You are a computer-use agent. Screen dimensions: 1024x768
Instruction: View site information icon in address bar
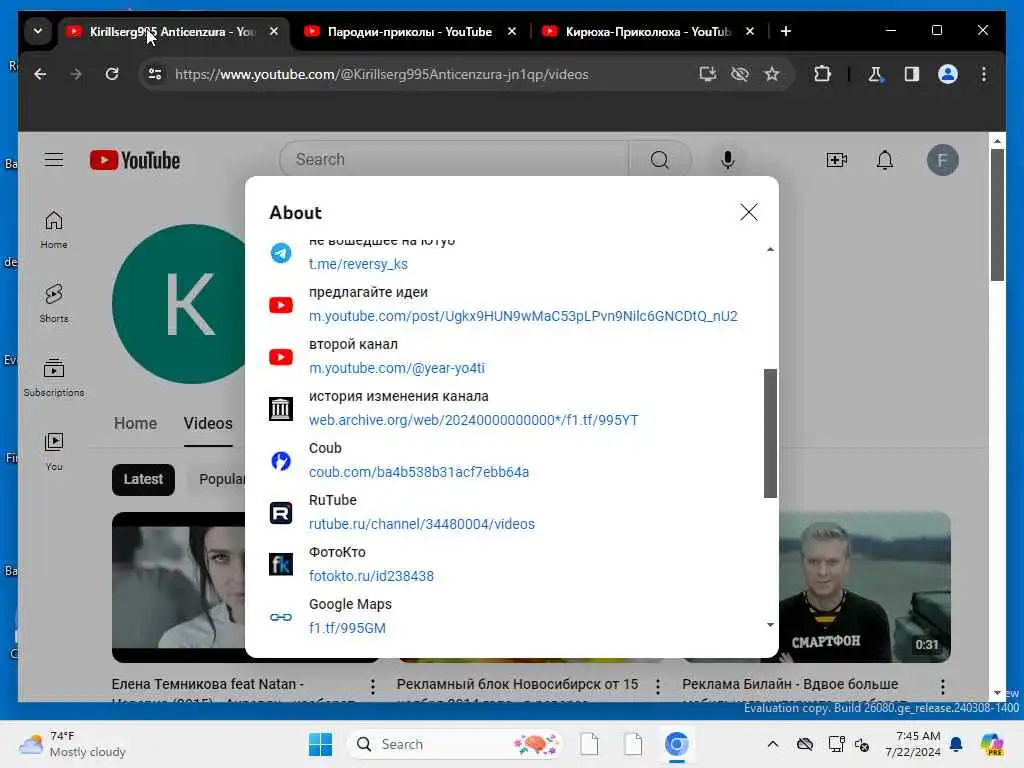click(155, 74)
